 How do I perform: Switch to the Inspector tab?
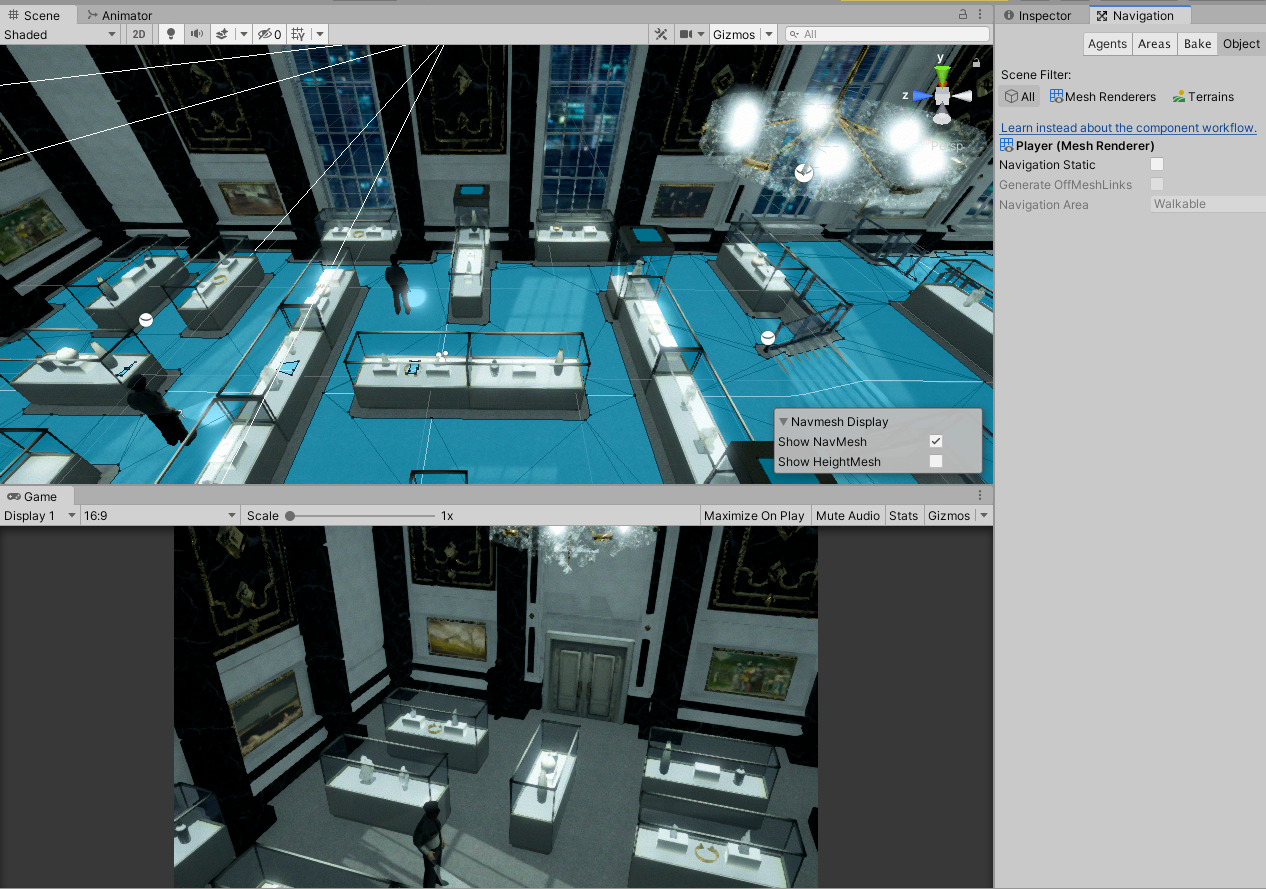point(1038,15)
